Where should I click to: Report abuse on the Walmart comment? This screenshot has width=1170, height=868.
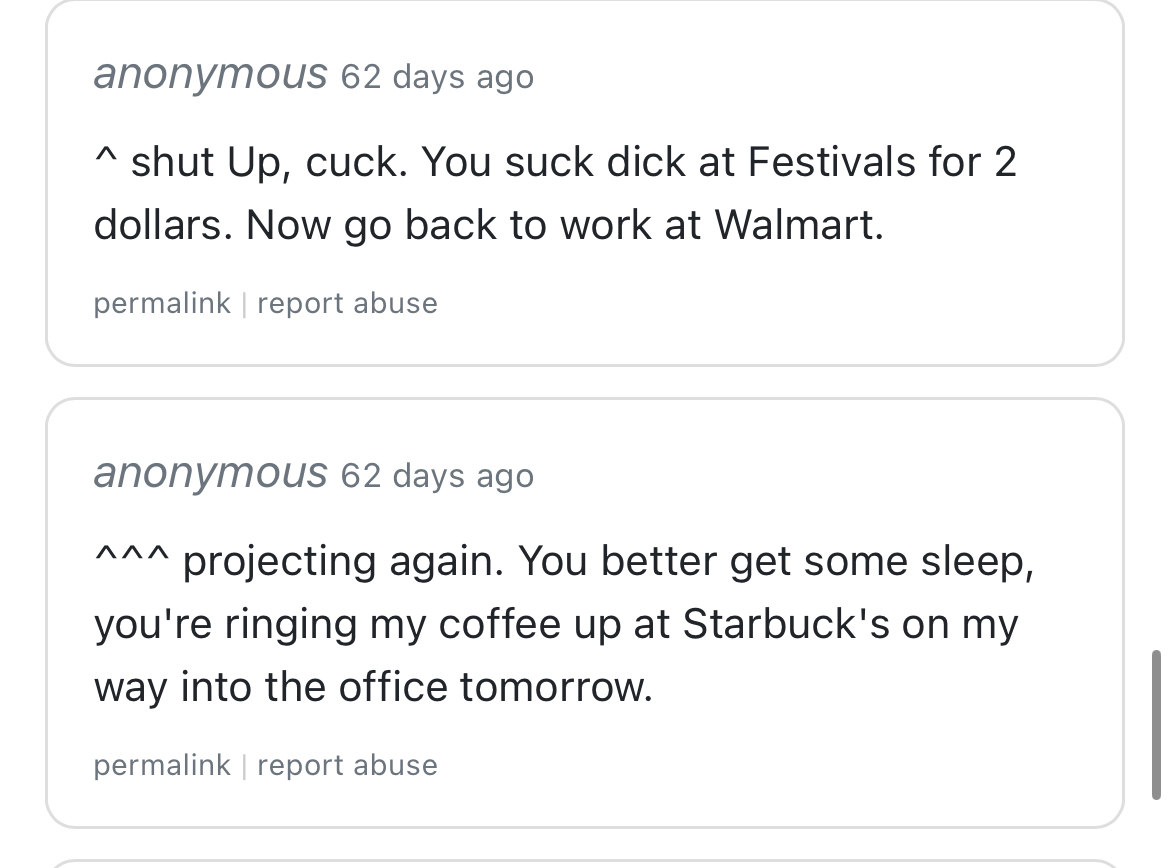tap(347, 303)
